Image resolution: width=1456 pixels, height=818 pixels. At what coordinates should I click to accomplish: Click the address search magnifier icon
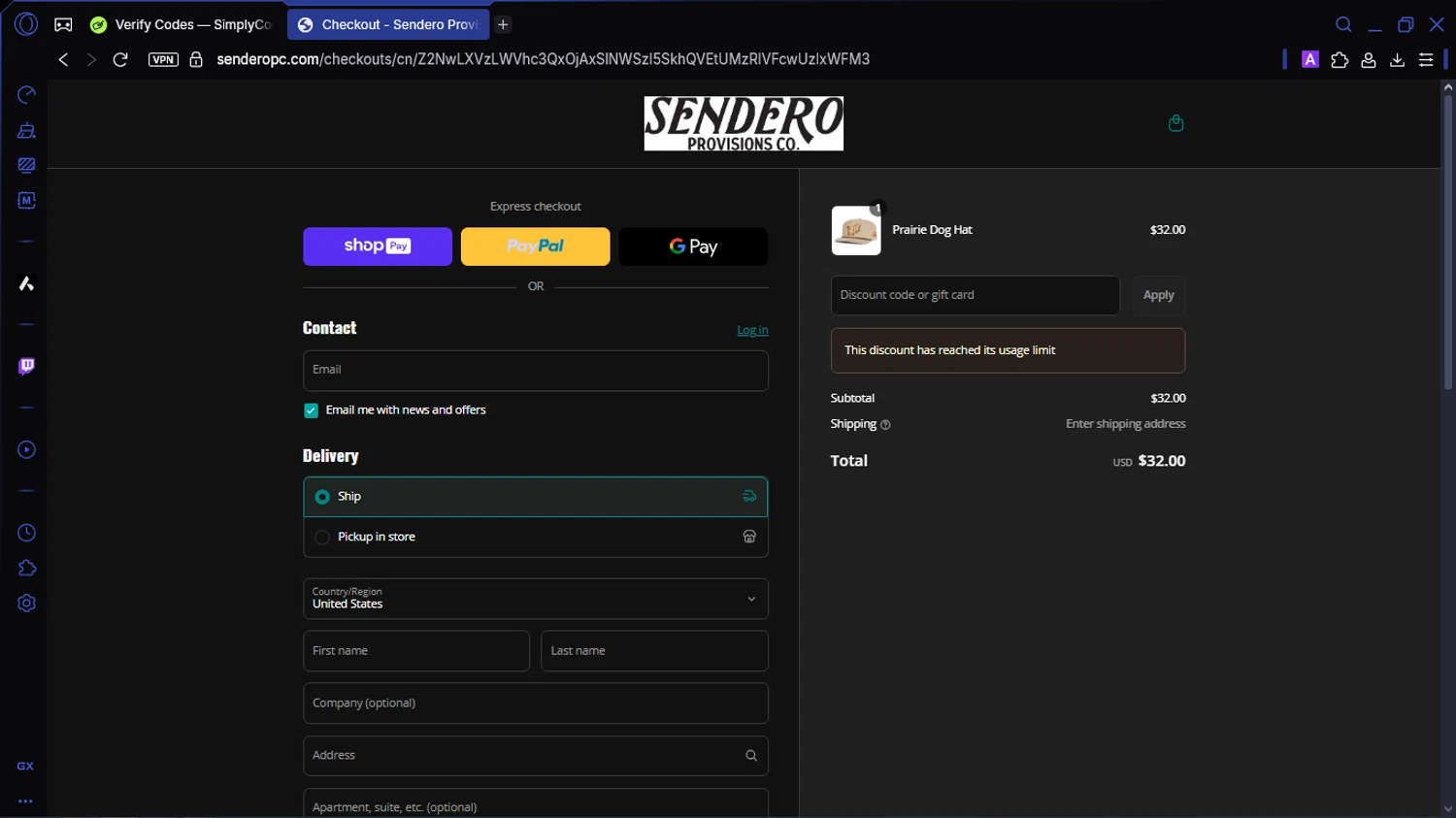point(750,755)
